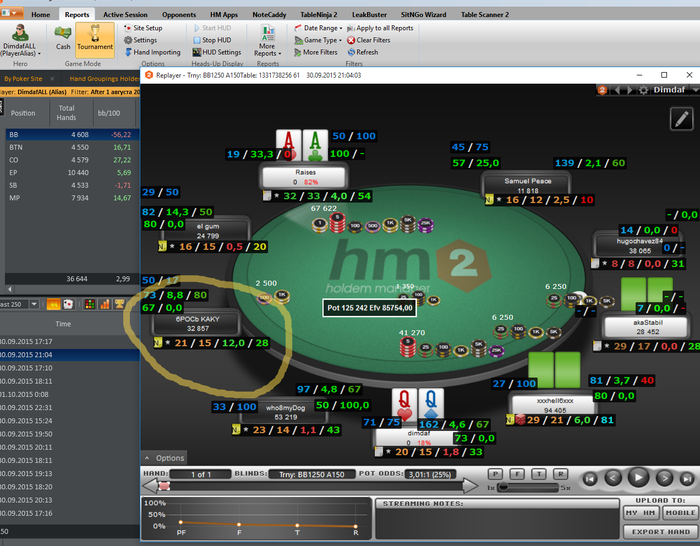700x546 pixels.
Task: Skip to the last action of the hand
Action: [687, 479]
